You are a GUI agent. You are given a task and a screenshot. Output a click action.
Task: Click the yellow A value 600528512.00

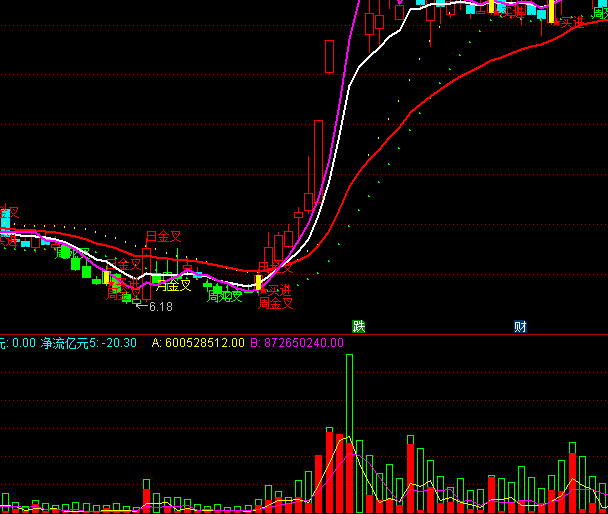[x=198, y=343]
